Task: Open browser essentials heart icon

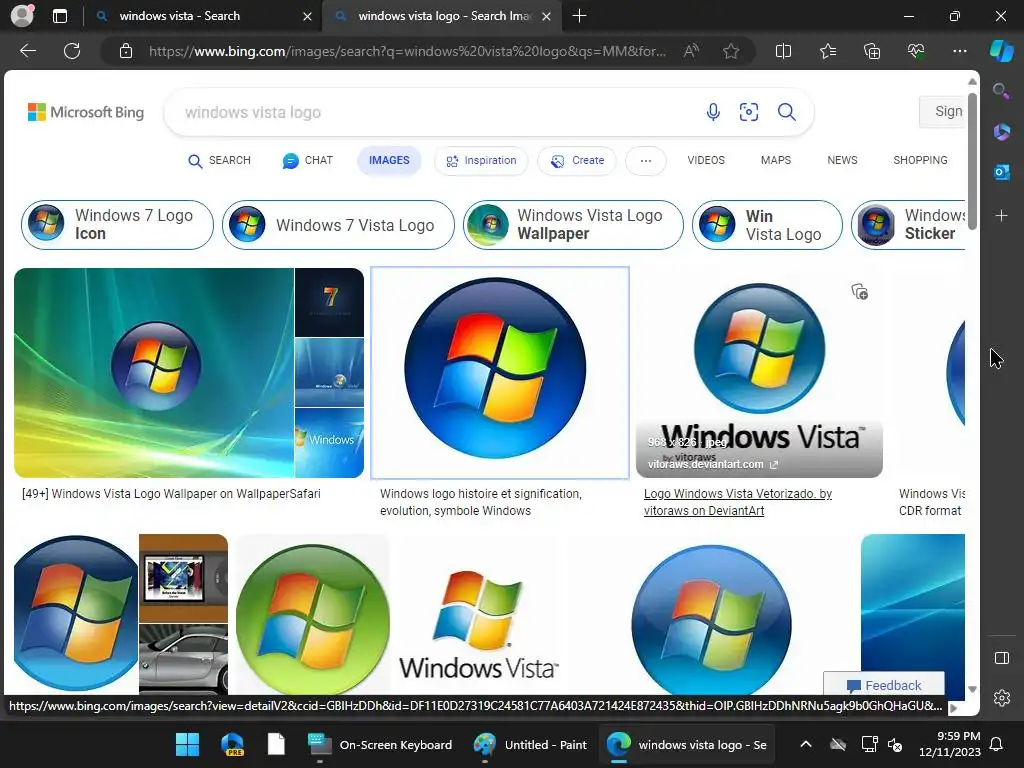Action: pyautogui.click(x=916, y=51)
